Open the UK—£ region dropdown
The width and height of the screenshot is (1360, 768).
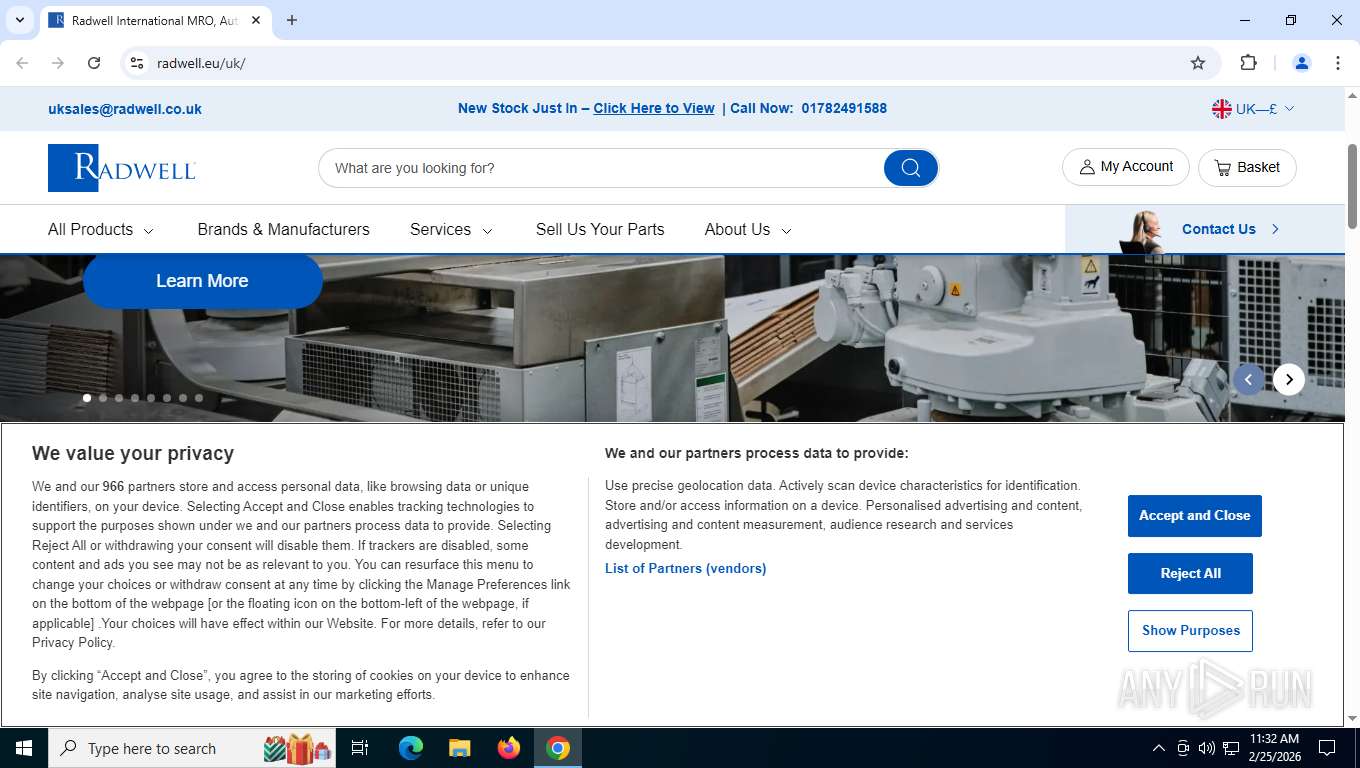(x=1253, y=109)
